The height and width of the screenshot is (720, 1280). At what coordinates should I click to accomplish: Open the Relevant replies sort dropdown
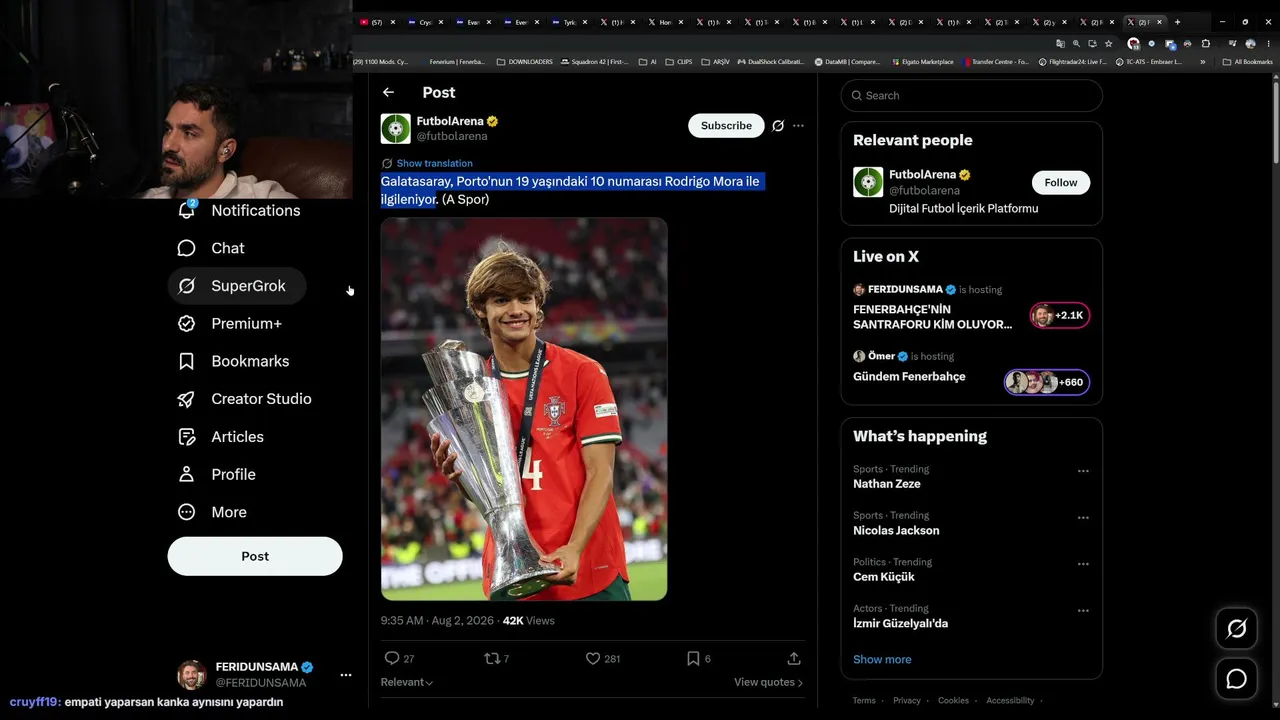407,682
